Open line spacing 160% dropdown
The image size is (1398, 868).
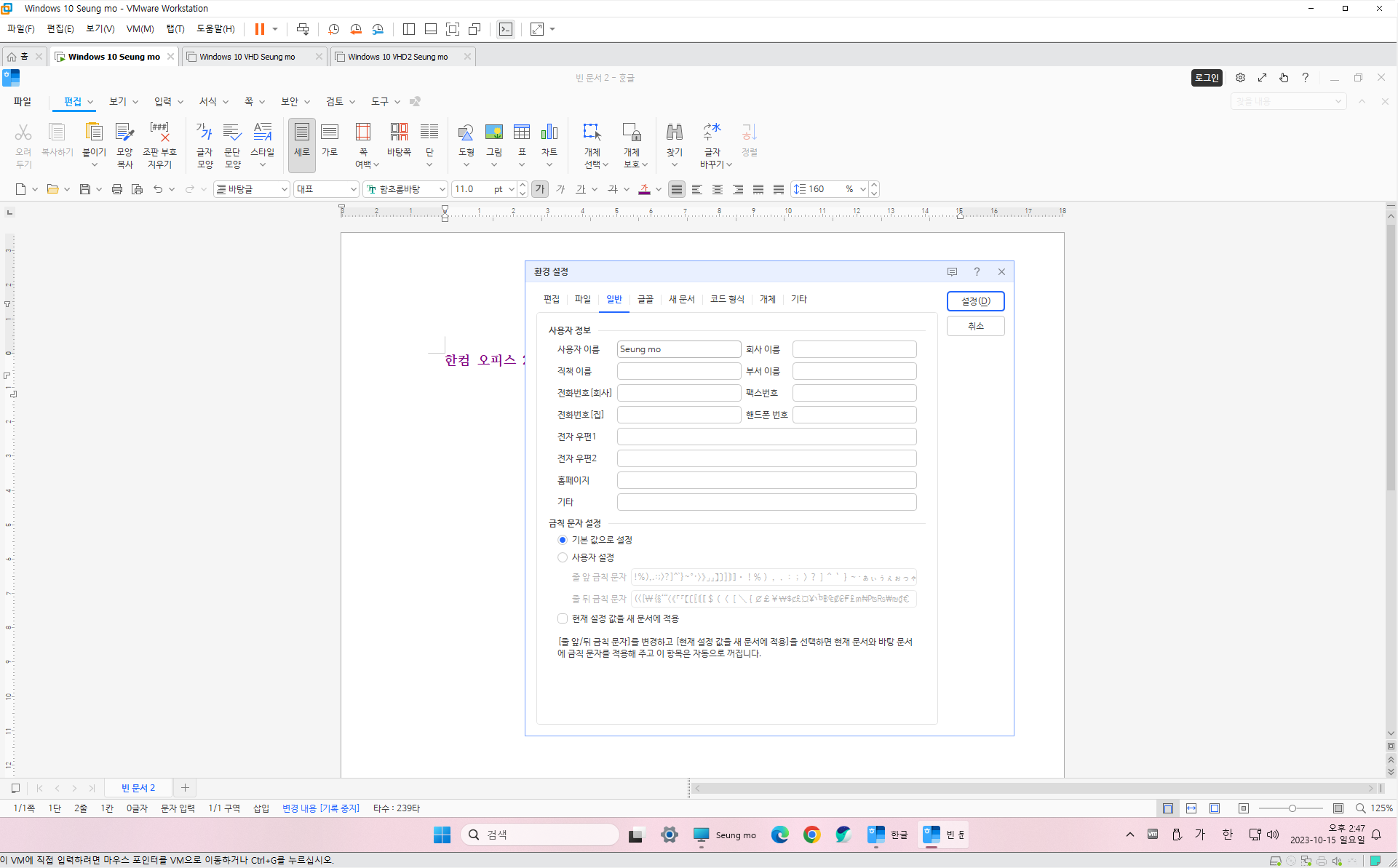coord(862,189)
